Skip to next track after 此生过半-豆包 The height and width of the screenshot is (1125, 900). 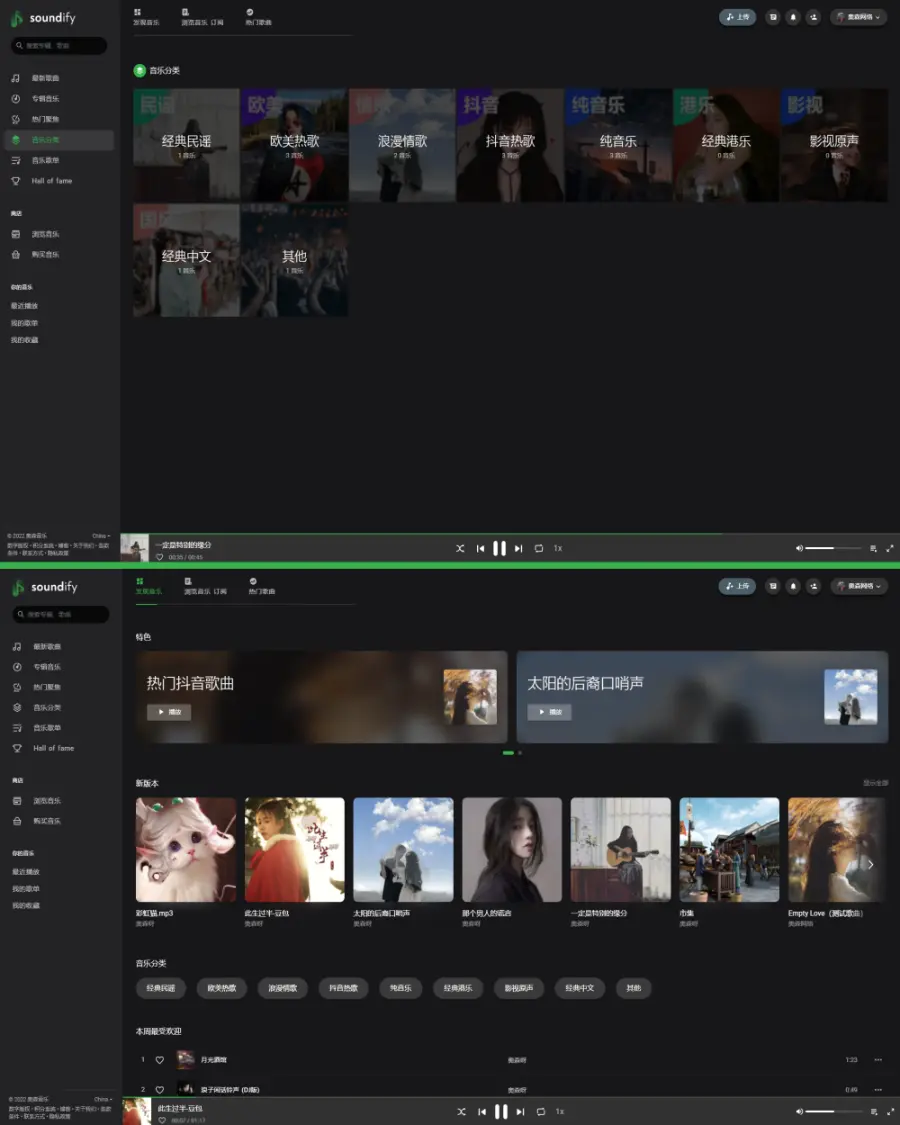pyautogui.click(x=520, y=1111)
